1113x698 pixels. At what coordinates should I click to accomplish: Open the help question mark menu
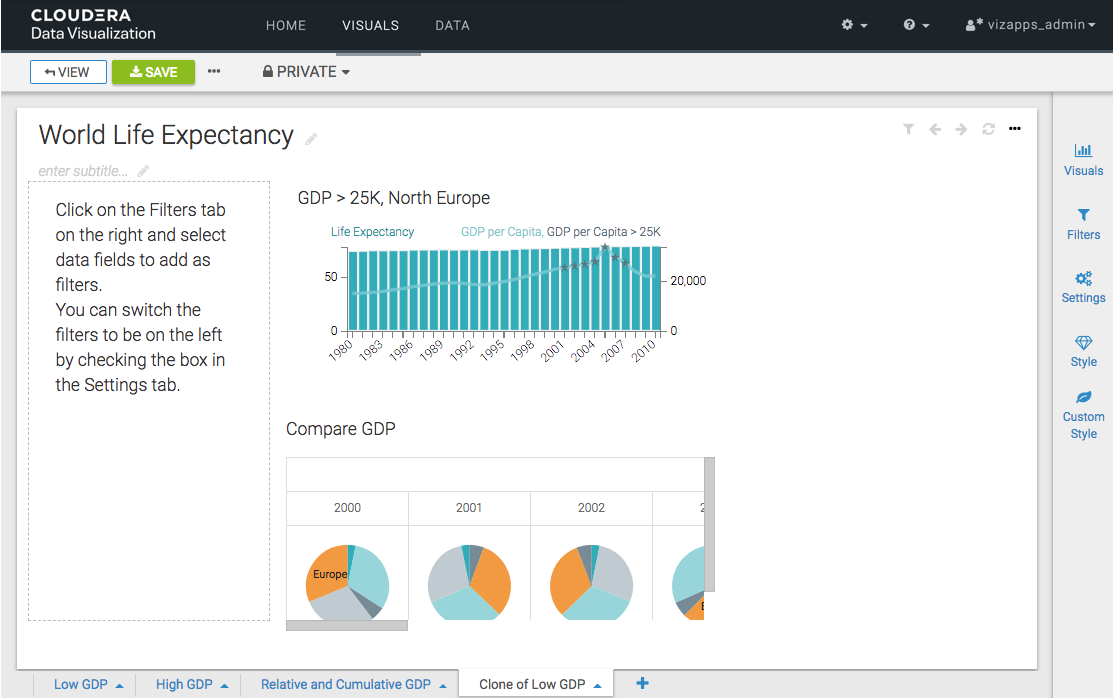point(916,25)
